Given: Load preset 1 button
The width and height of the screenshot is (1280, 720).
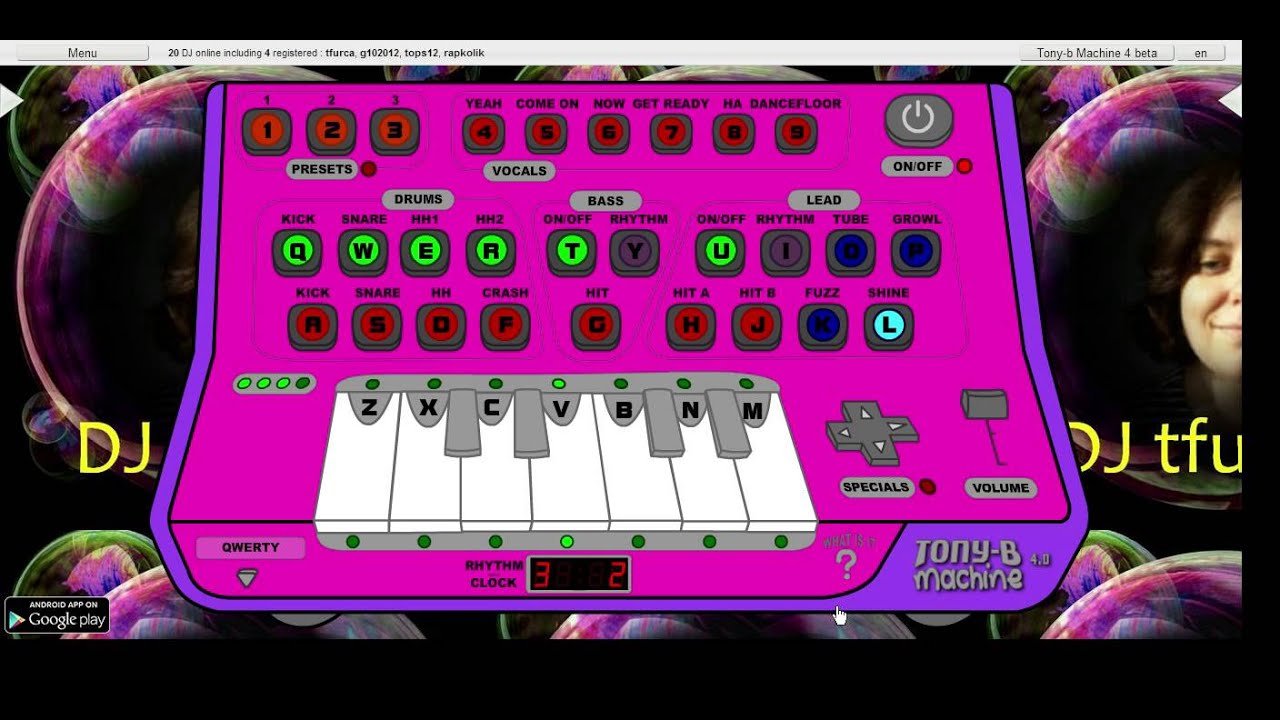Looking at the screenshot, I should [x=268, y=130].
